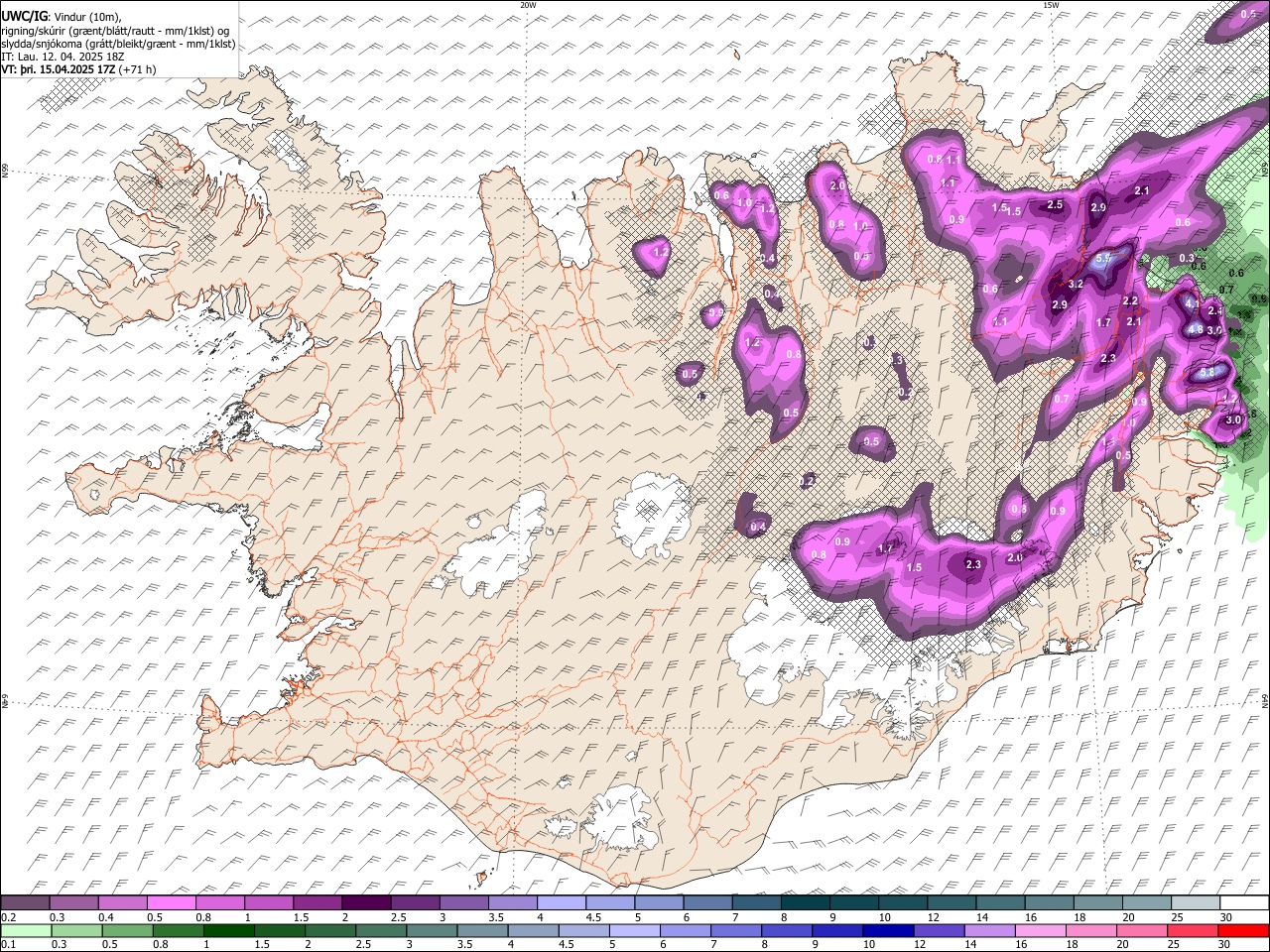Click the '5.8' precipitation value on the map
This screenshot has width=1270, height=952.
click(1207, 373)
